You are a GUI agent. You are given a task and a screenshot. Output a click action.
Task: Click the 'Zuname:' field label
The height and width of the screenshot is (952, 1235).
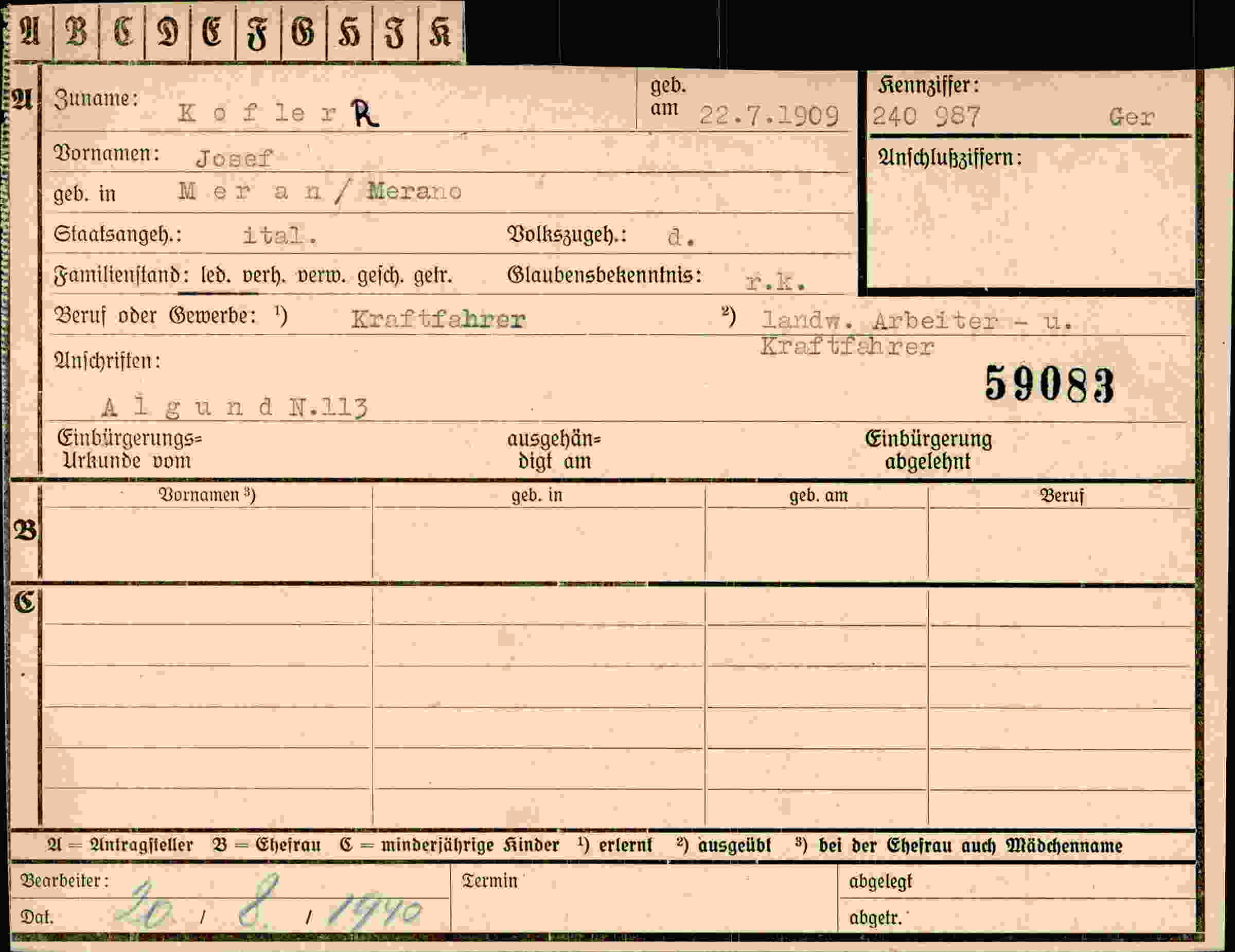[96, 99]
